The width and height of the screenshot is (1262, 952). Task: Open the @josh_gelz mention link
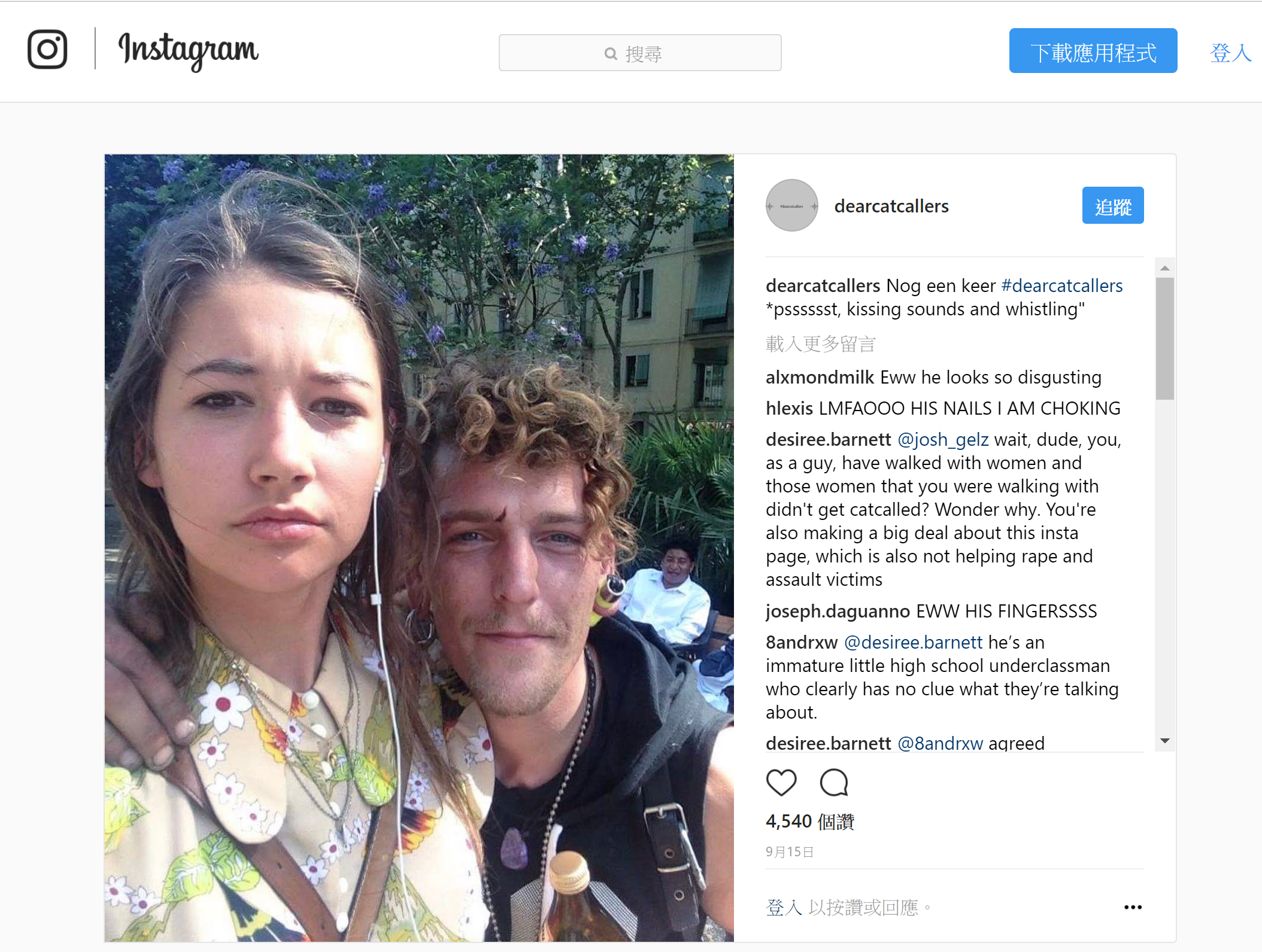(943, 439)
